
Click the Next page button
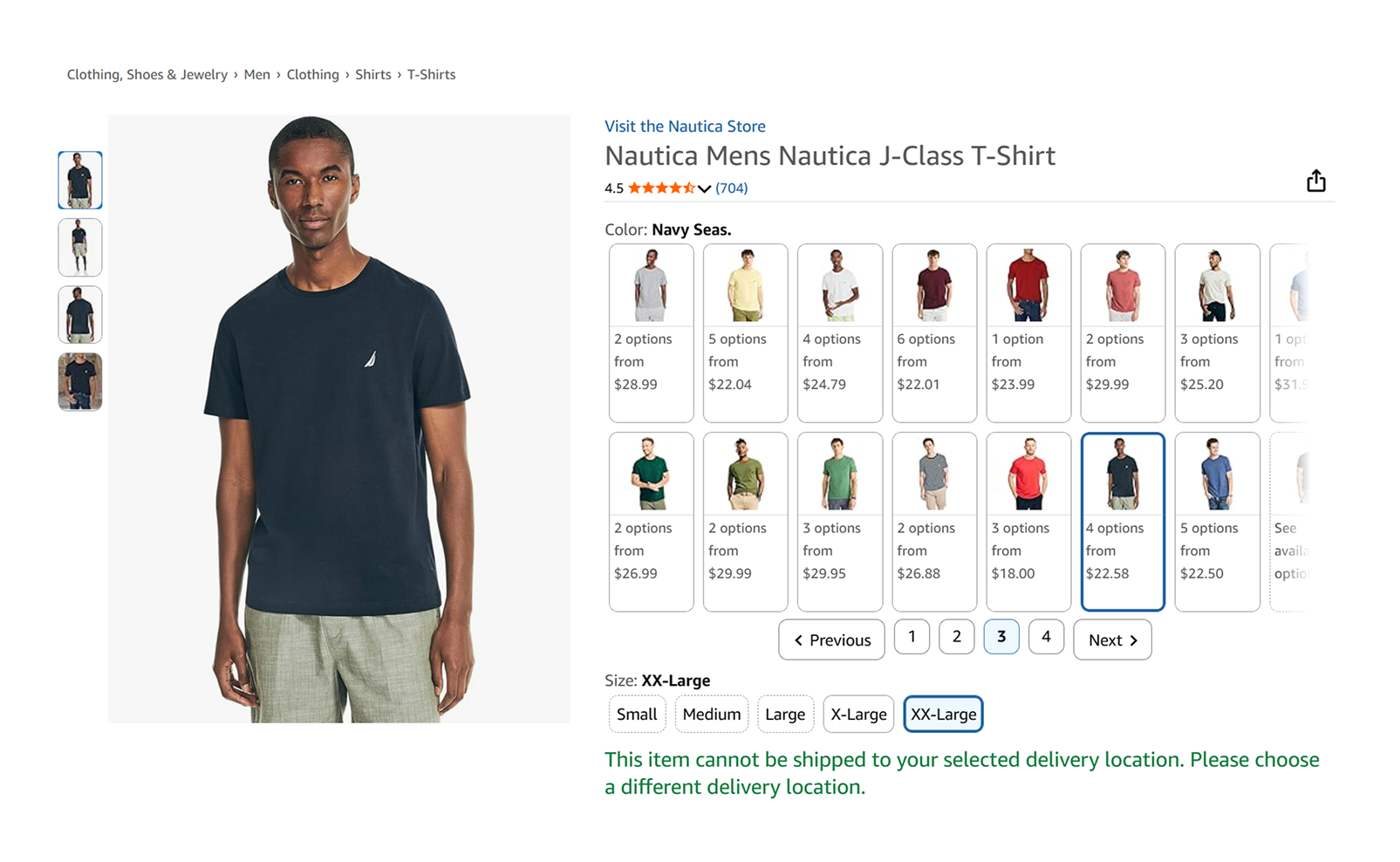coord(1112,640)
